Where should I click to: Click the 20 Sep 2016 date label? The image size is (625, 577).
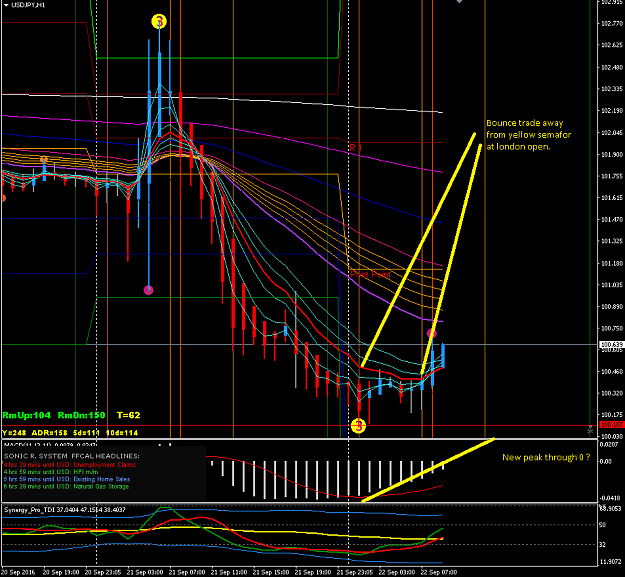point(18,572)
